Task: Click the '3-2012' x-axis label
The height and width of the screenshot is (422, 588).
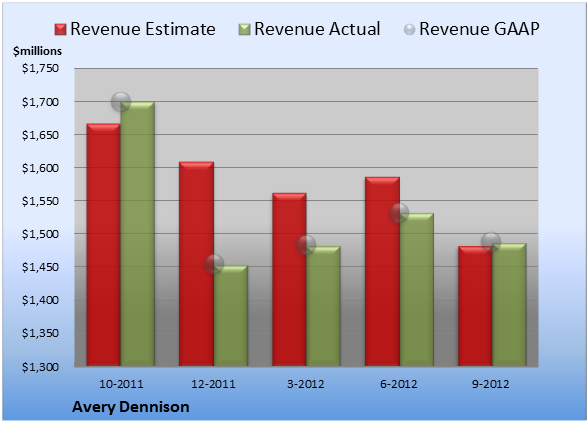Action: point(306,384)
